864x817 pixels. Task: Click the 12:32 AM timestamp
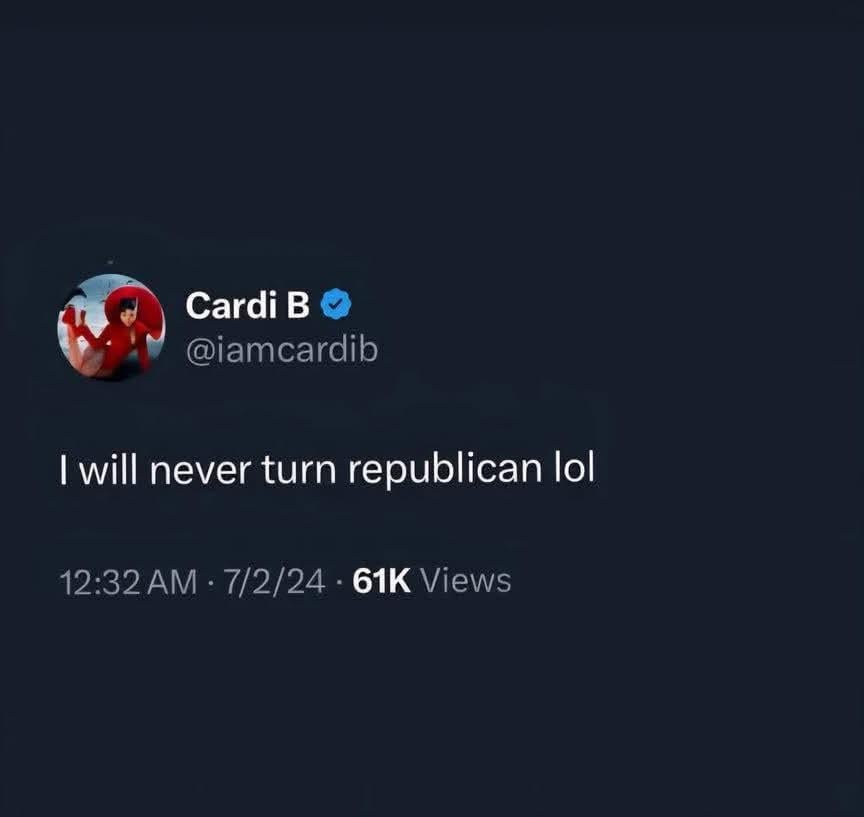(x=128, y=582)
